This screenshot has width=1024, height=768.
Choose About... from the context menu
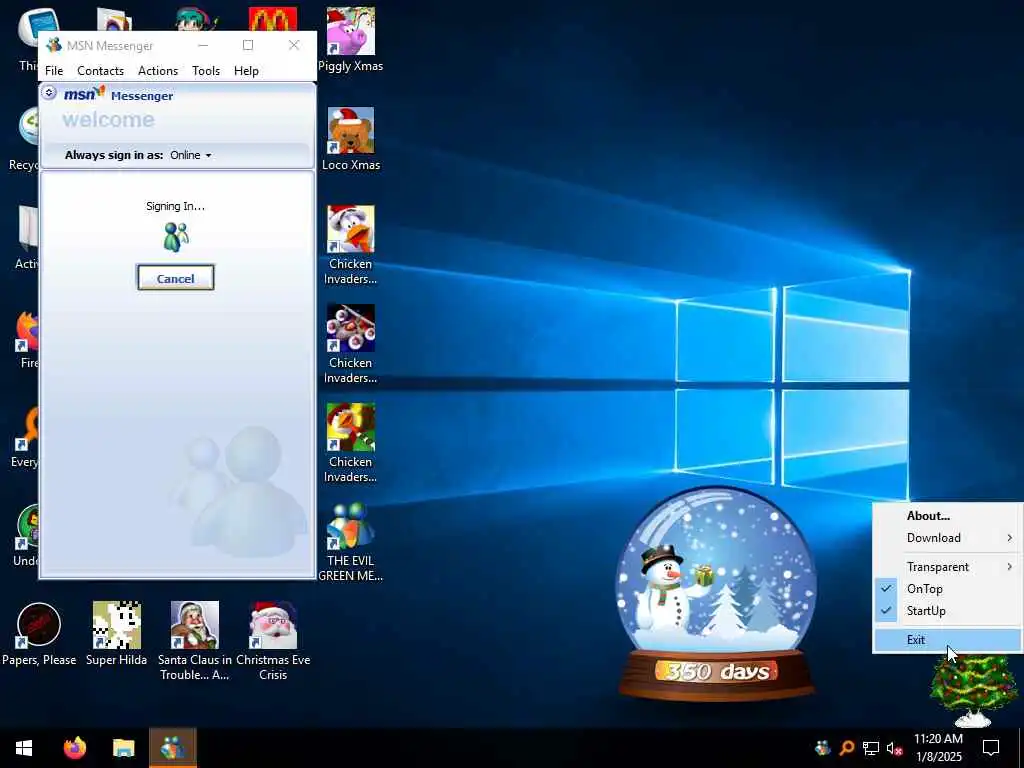(x=948, y=516)
